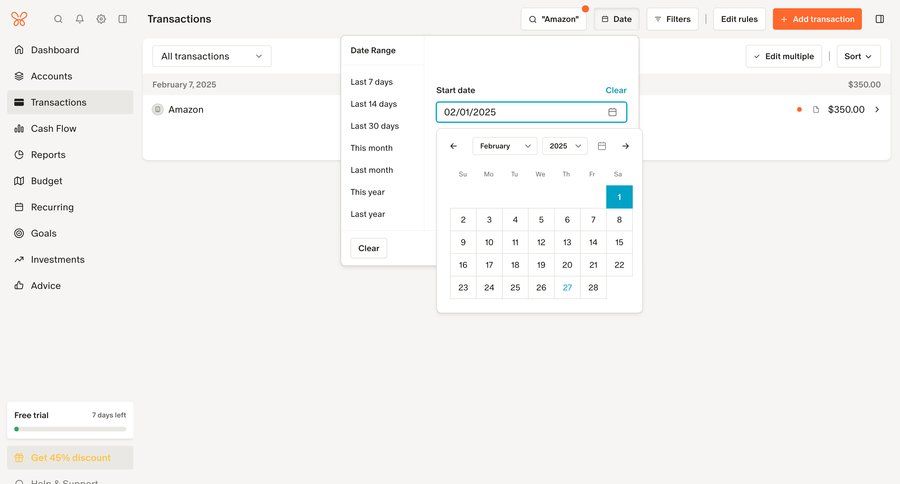
Task: Open search via magnifier icon in sidebar header
Action: point(58,19)
